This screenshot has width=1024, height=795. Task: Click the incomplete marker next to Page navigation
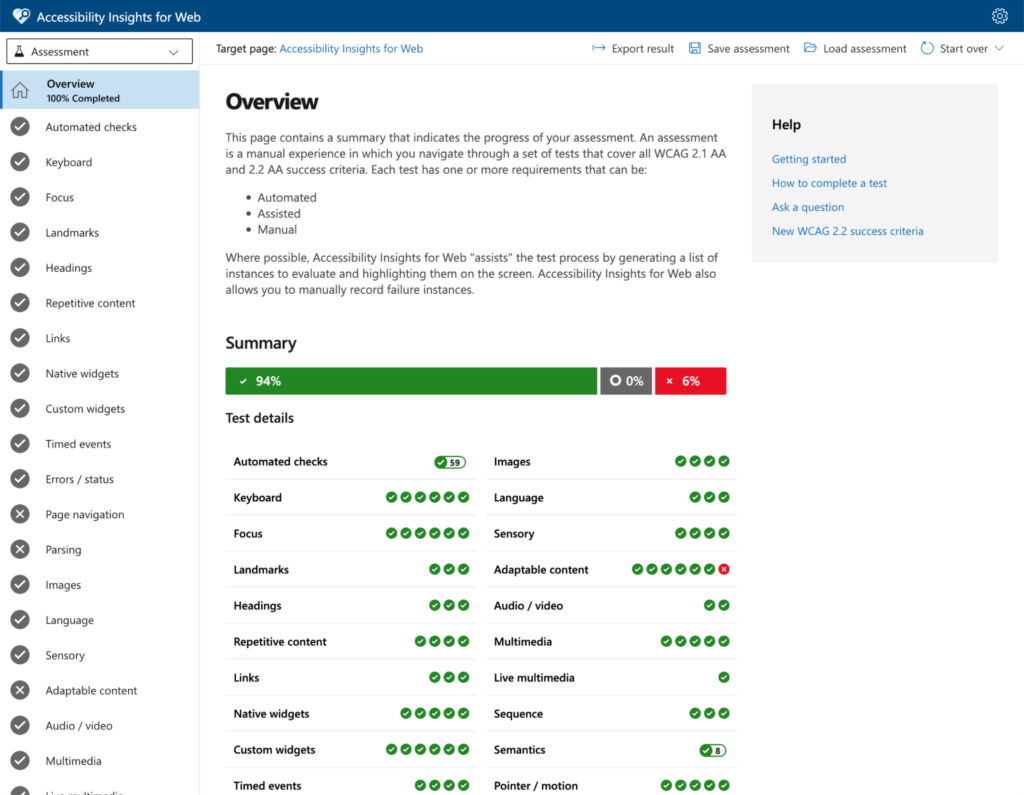click(x=21, y=514)
